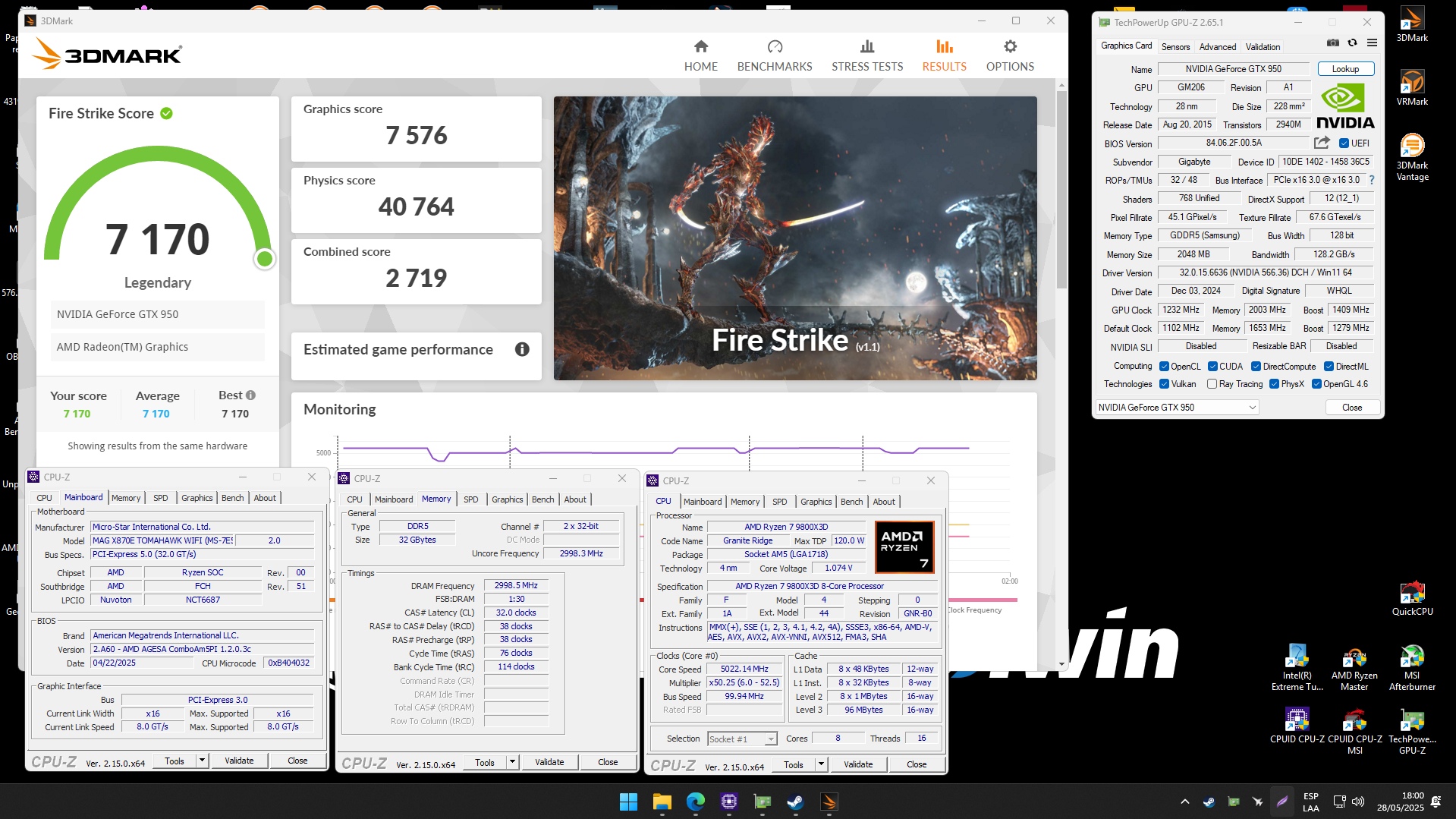Click the Fire Strike score gauge indicator dot

pos(265,259)
